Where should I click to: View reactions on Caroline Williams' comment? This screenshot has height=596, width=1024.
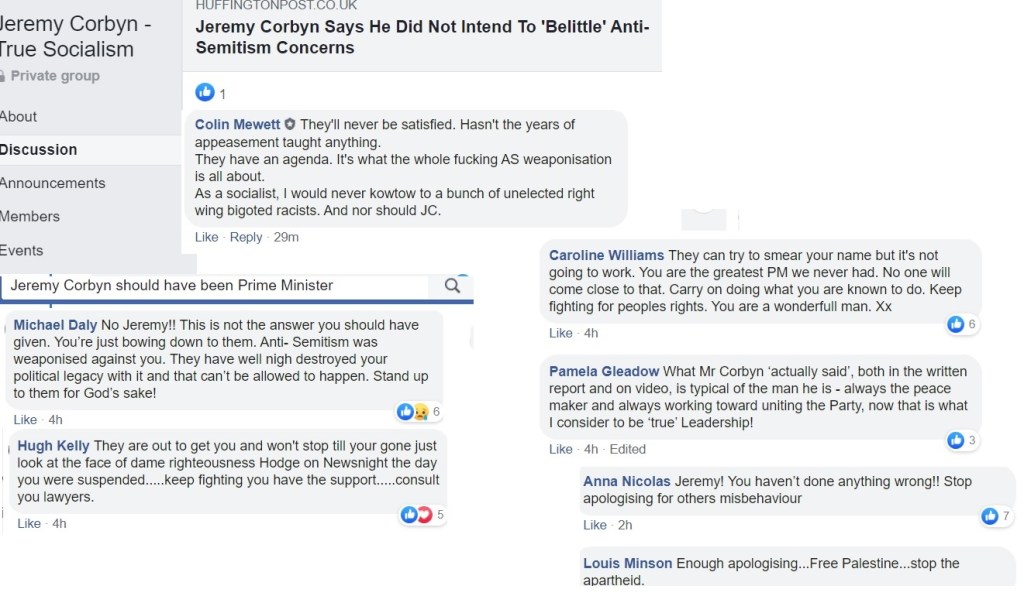(x=961, y=324)
